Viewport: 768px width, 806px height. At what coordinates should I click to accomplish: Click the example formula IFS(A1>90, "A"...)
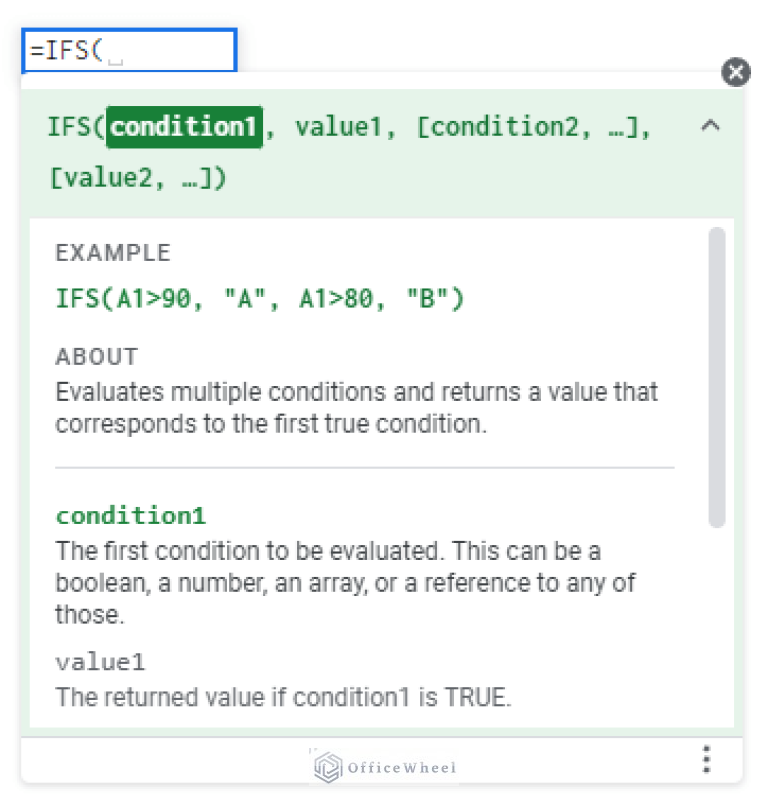point(260,299)
